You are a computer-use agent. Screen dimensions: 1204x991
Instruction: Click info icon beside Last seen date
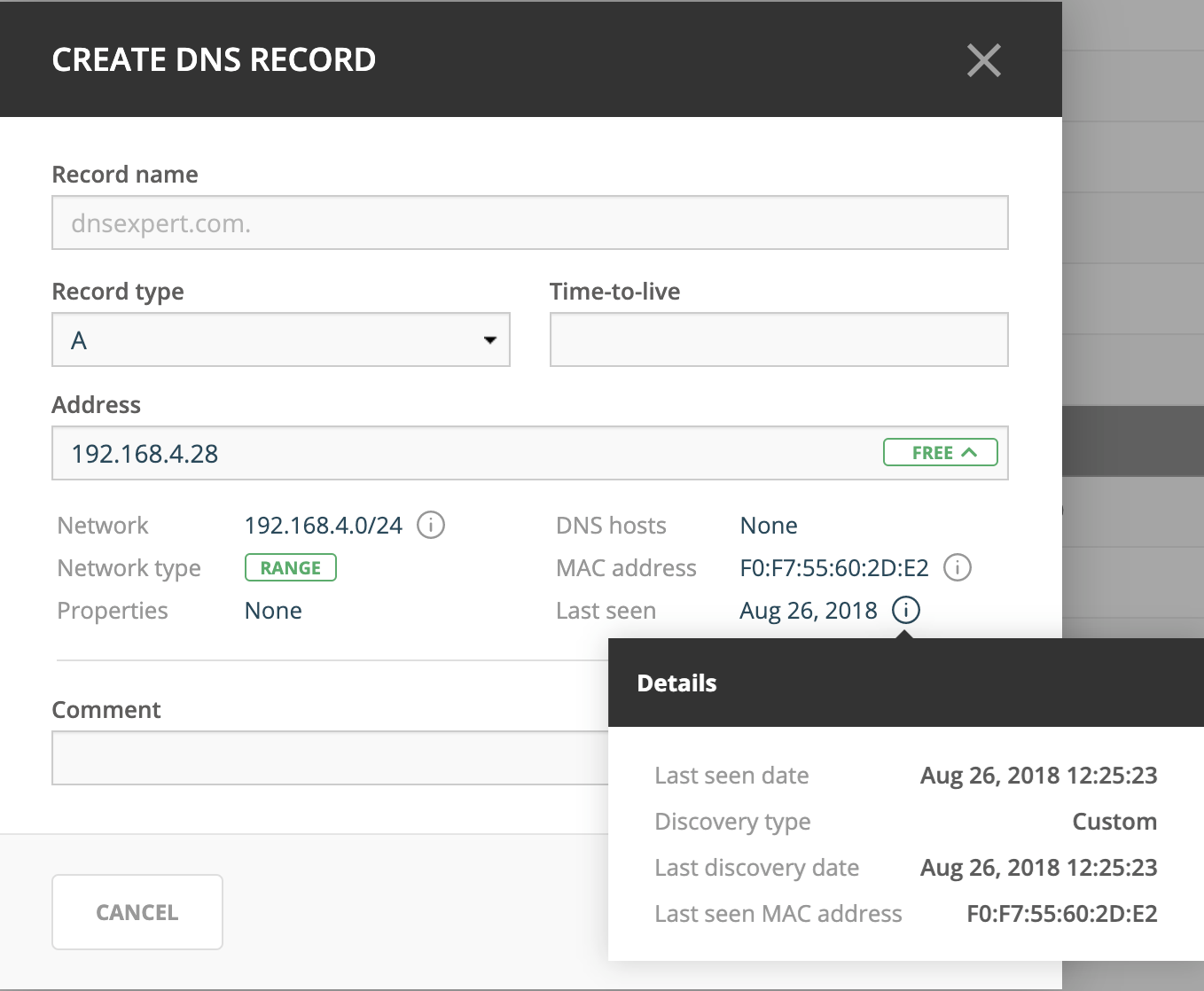click(906, 610)
